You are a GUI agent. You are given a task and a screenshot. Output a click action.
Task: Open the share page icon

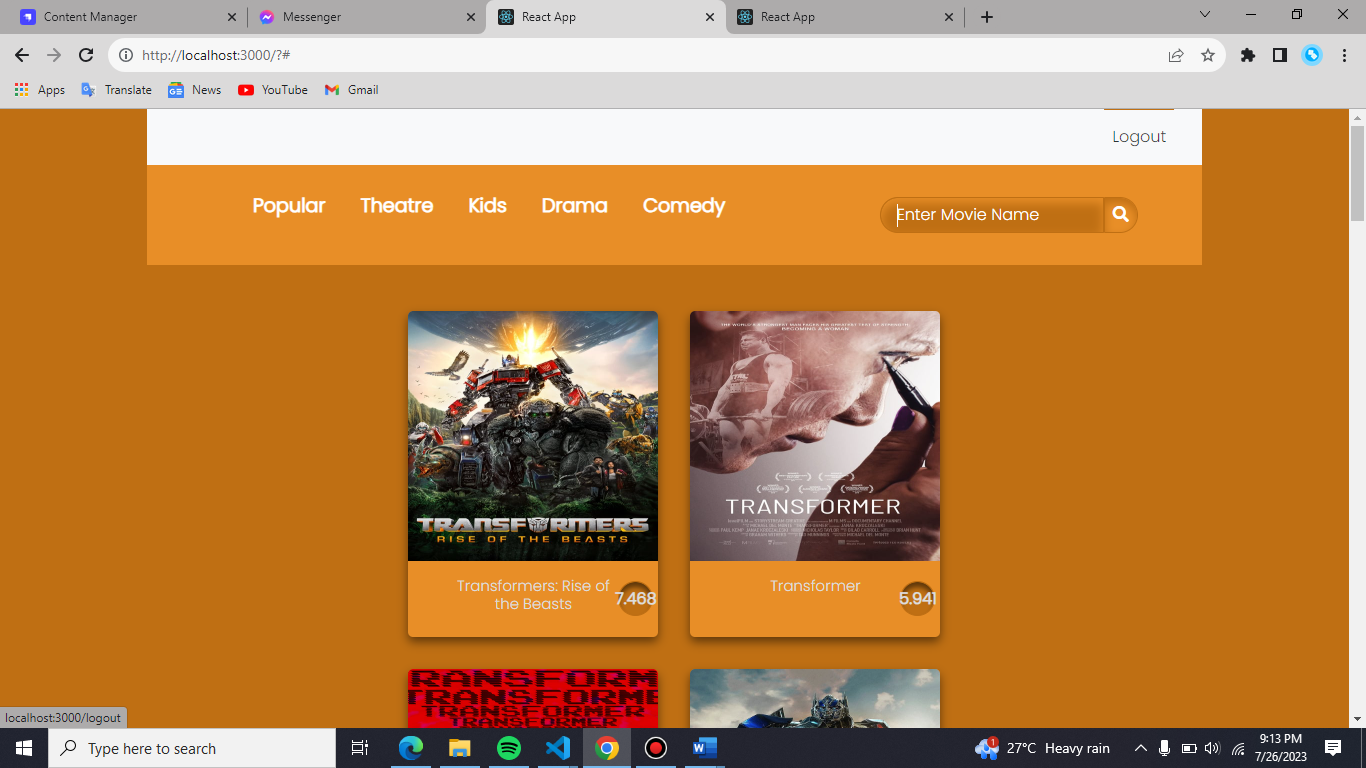point(1176,55)
